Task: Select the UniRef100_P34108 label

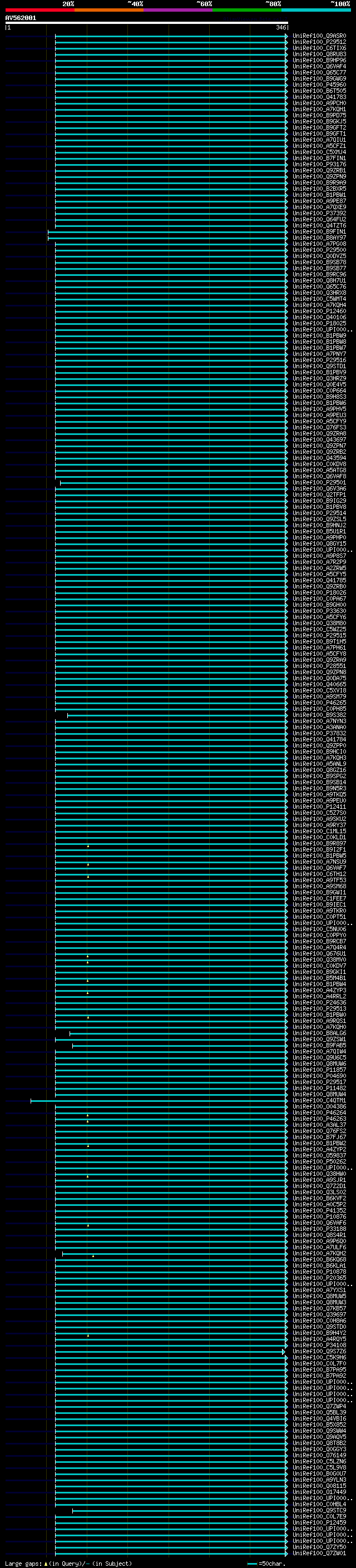Action: tap(319, 1345)
